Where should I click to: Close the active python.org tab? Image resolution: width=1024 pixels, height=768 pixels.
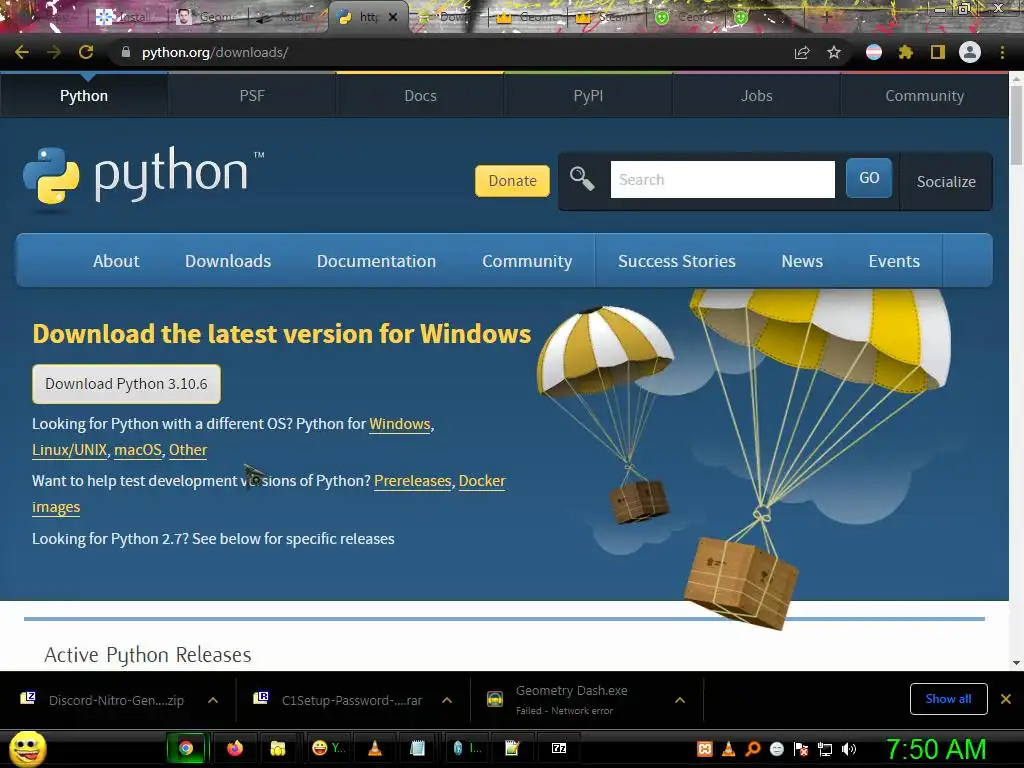pos(392,17)
